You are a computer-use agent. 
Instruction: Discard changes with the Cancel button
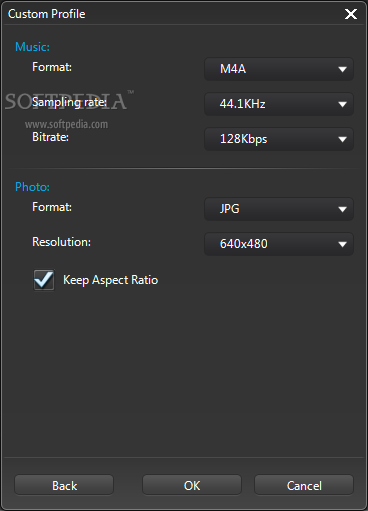tap(304, 485)
